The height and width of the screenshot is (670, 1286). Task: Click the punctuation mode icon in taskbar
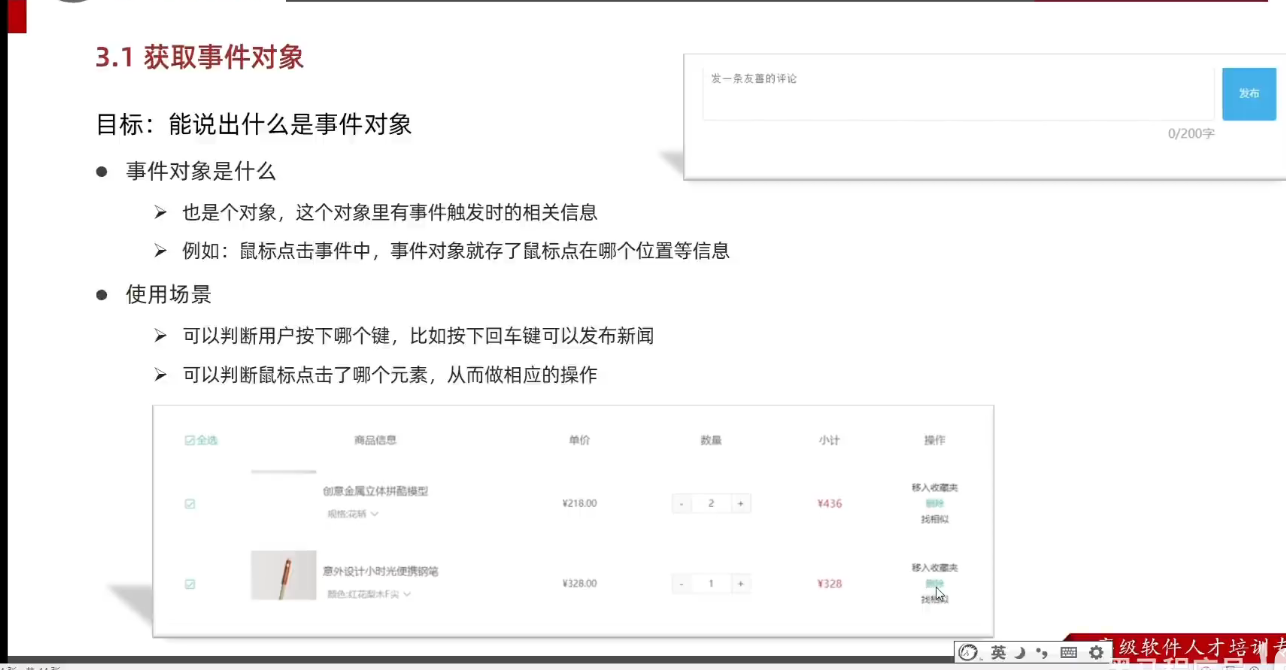[1040, 652]
